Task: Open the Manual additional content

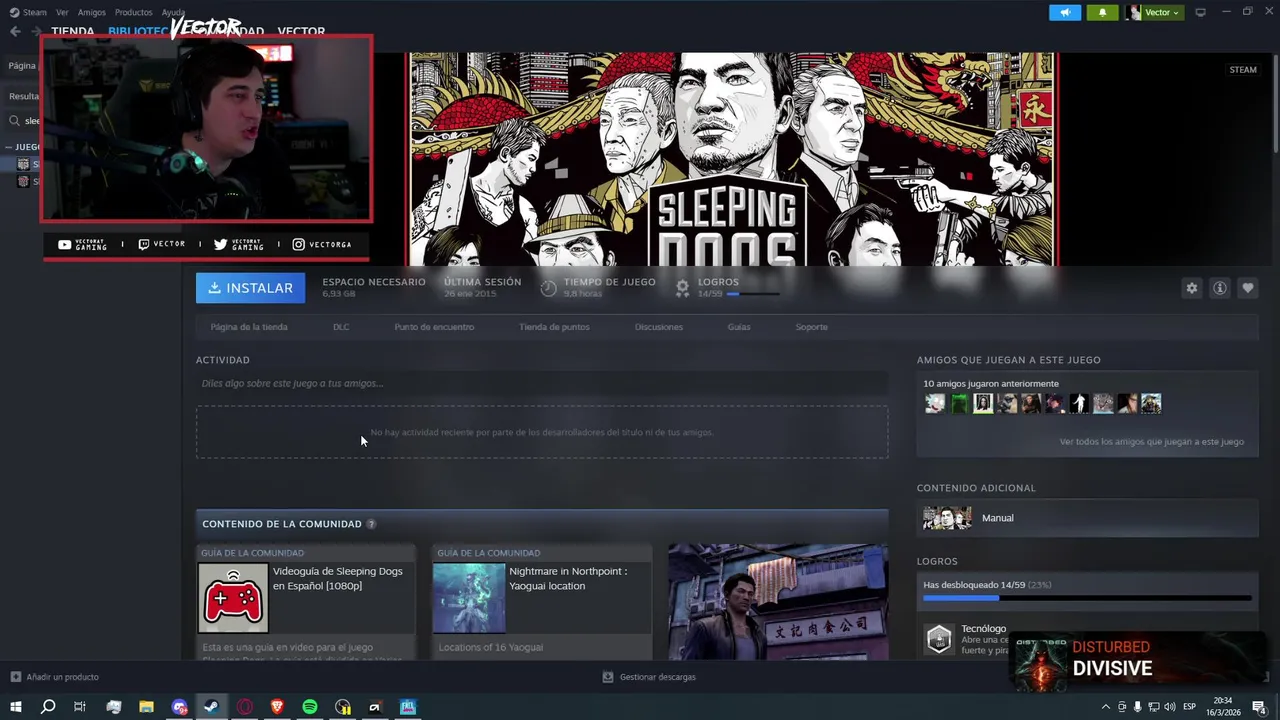Action: (1087, 518)
